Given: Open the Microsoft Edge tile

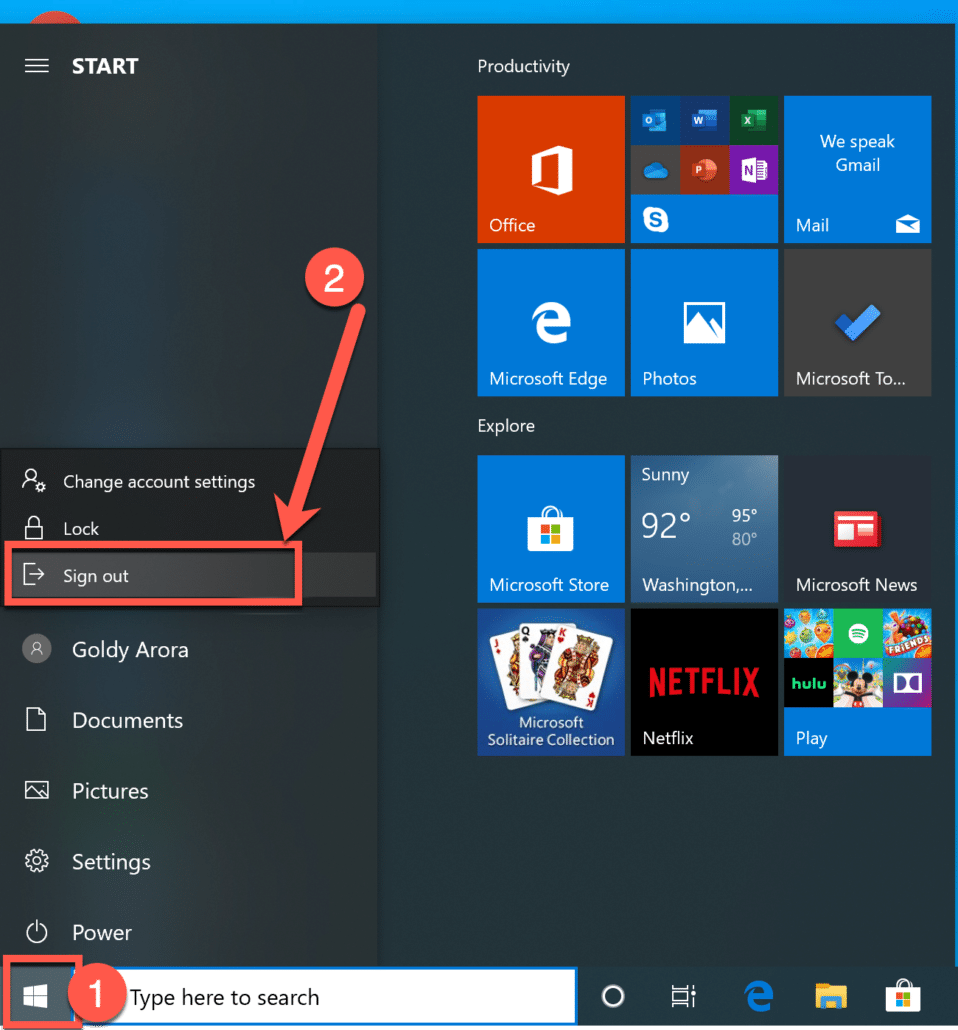Looking at the screenshot, I should point(551,323).
